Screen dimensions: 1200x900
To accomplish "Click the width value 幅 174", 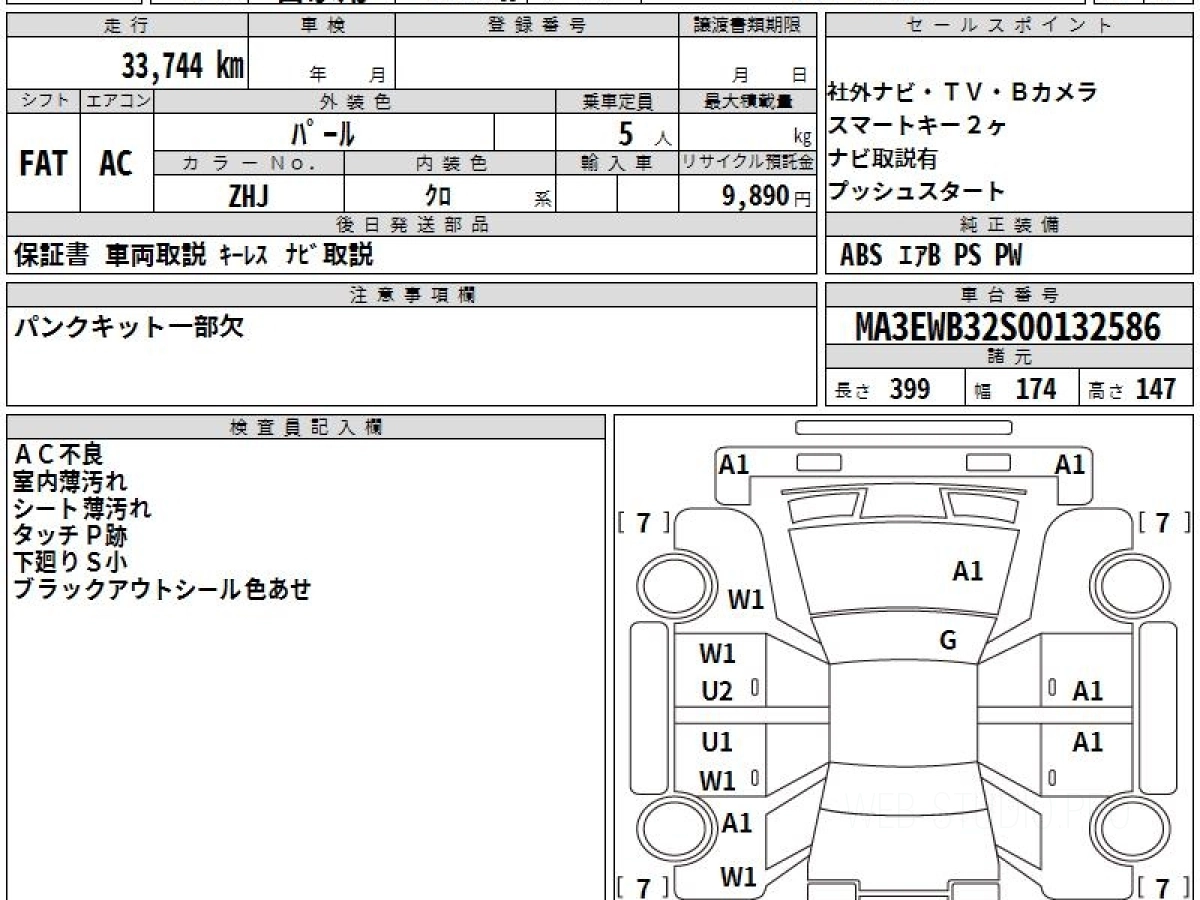I will (x=1016, y=389).
